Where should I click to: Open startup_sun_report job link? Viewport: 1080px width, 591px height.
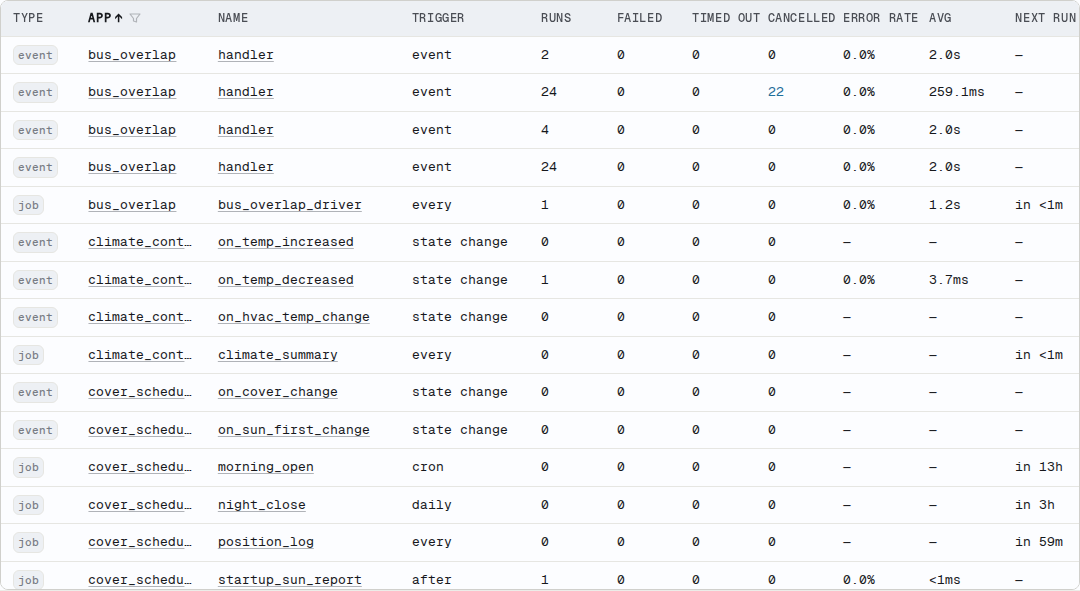pyautogui.click(x=289, y=581)
